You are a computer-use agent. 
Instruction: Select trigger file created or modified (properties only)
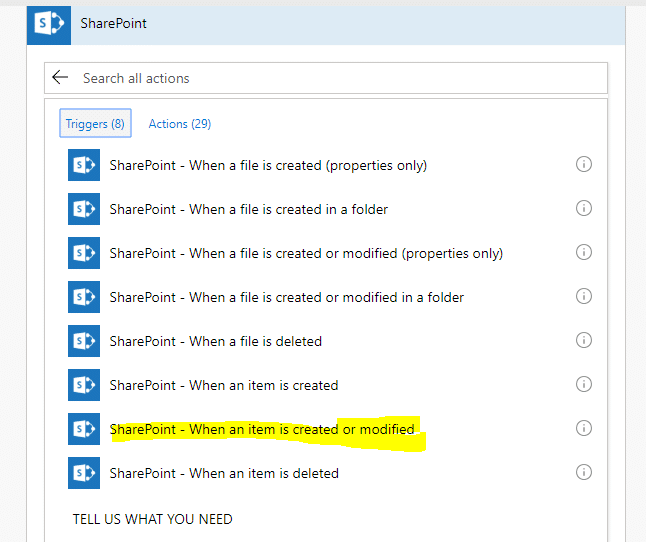[306, 254]
